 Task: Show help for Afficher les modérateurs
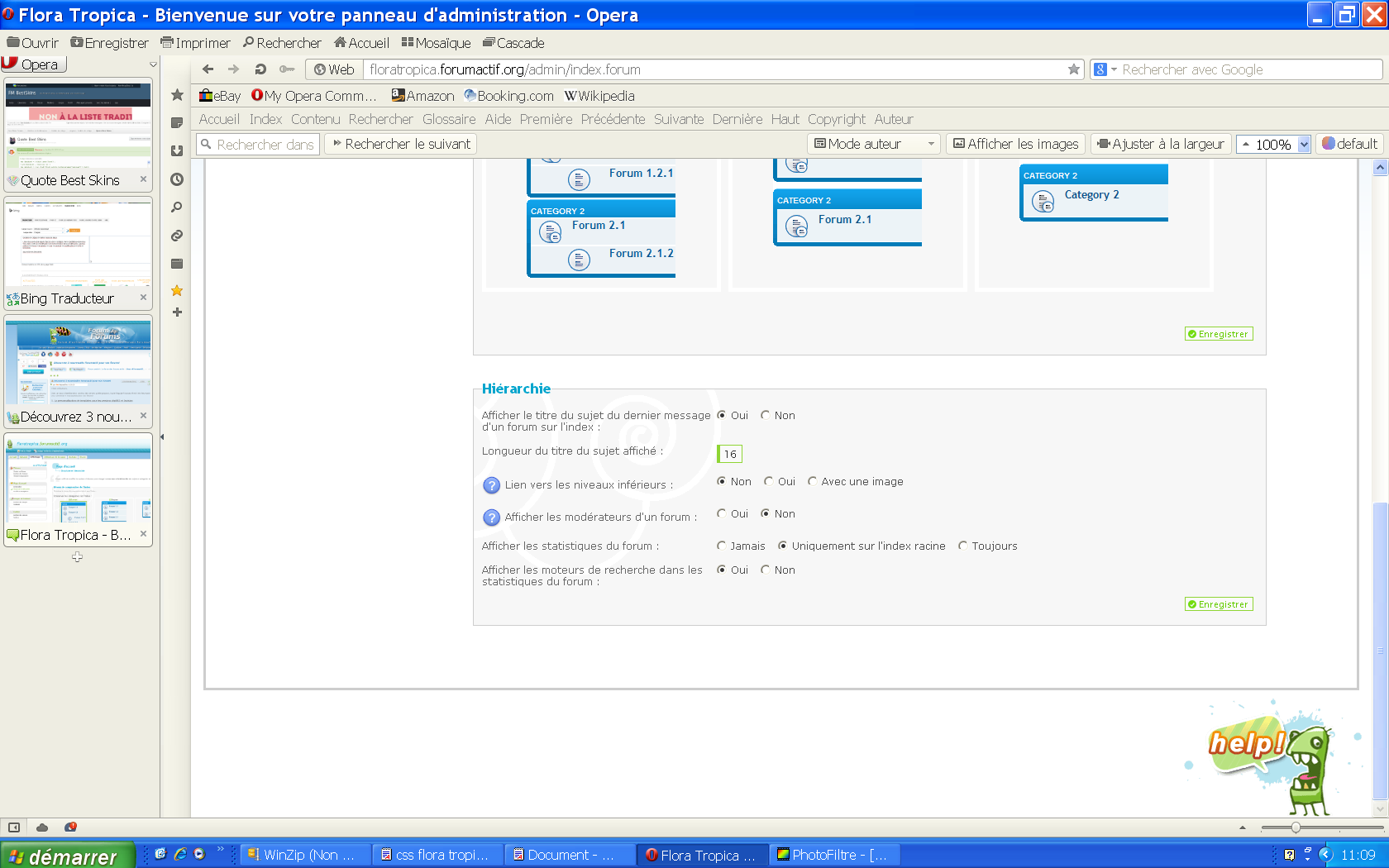point(491,517)
